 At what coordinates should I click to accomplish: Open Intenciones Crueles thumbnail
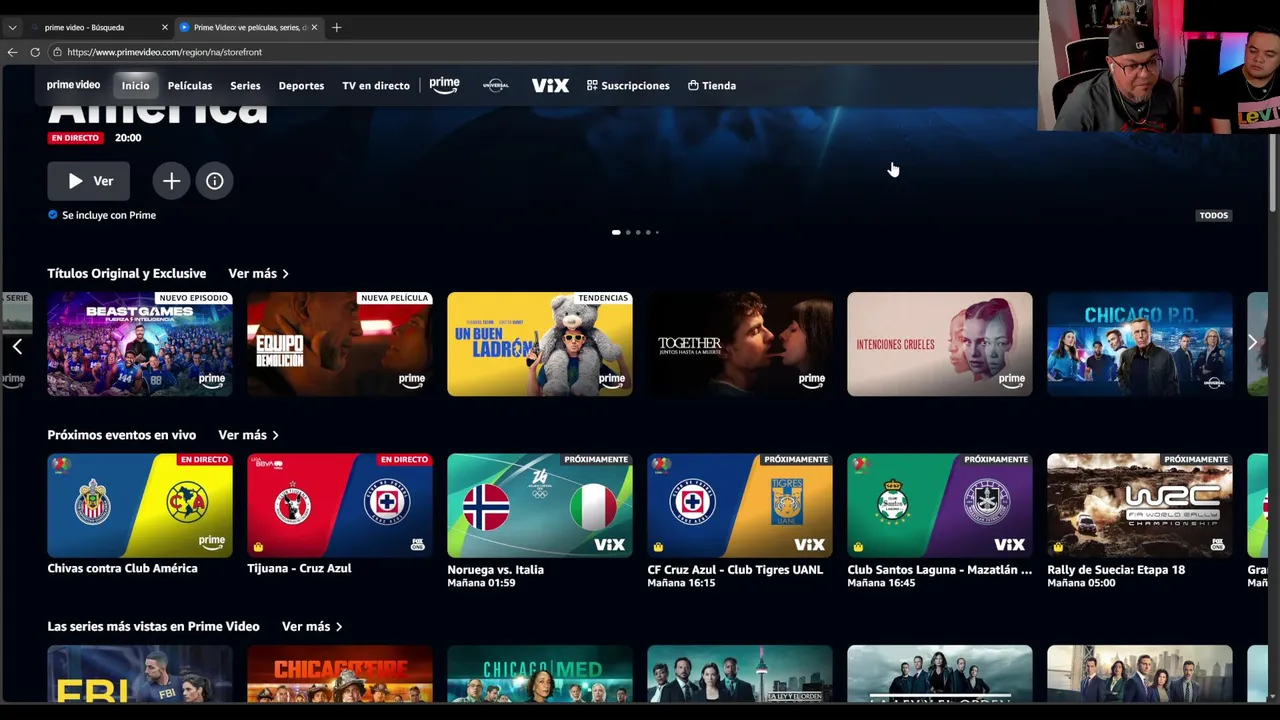(x=940, y=344)
